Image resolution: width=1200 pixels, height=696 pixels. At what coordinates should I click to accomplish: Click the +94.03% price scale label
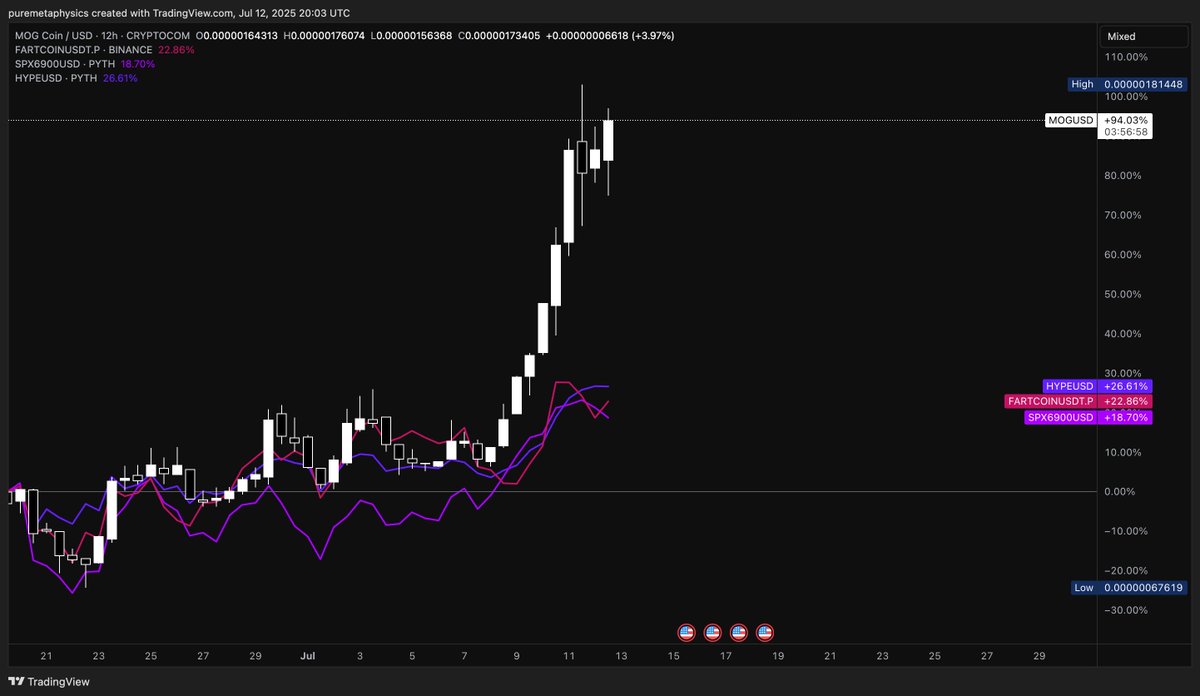(1125, 120)
